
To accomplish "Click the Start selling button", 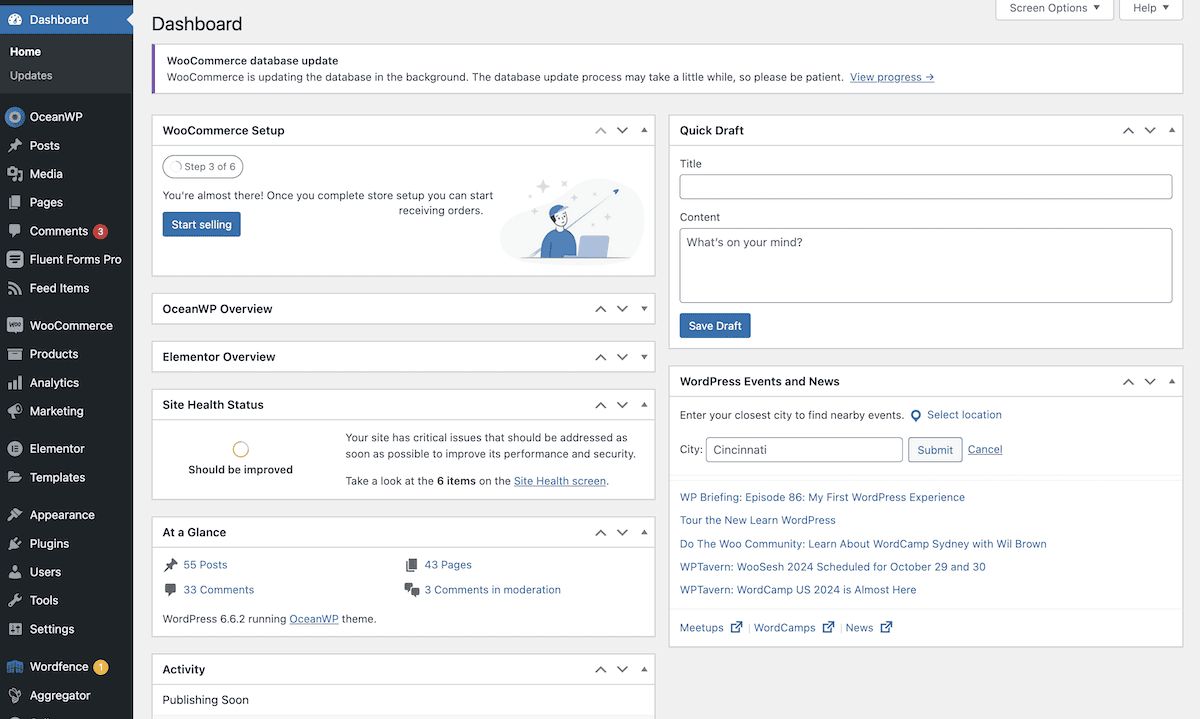I will tap(201, 225).
